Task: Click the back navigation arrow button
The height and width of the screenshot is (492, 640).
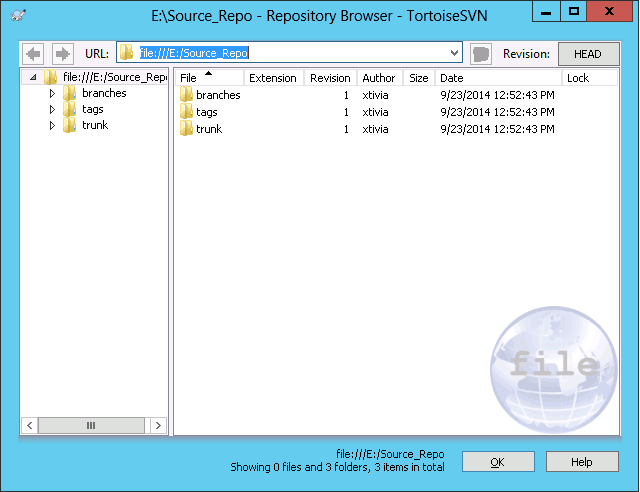Action: point(34,54)
